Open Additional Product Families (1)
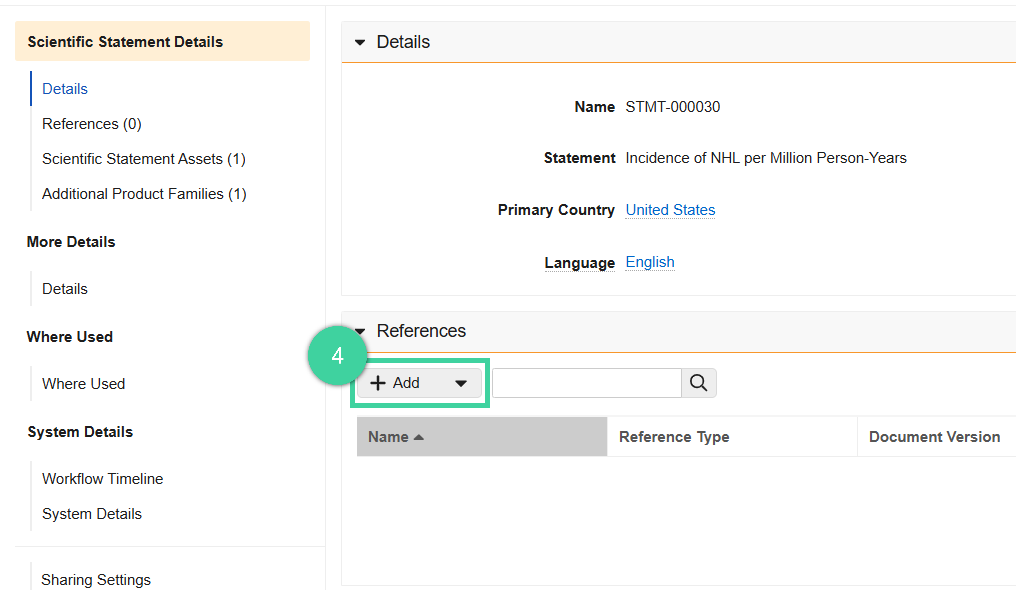The height and width of the screenshot is (590, 1016). 143,193
